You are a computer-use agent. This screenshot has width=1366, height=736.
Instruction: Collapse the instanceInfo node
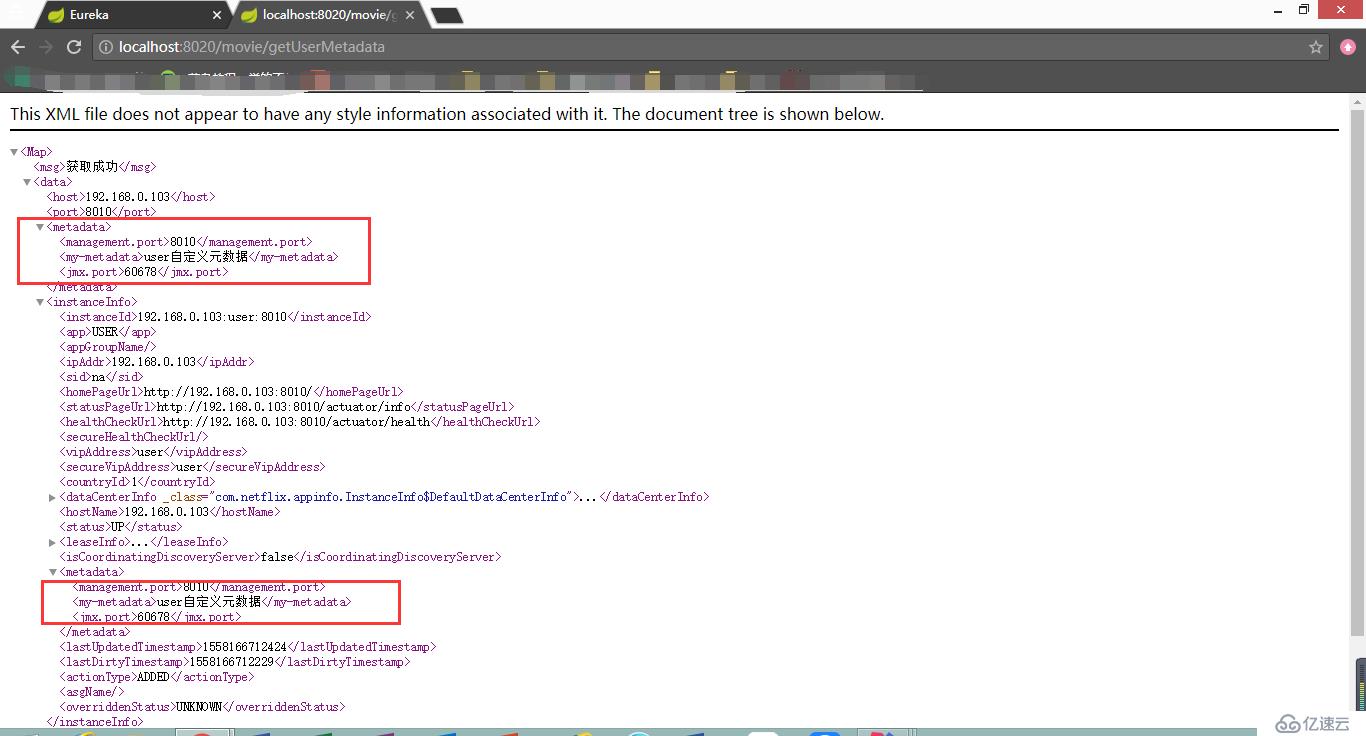40,302
